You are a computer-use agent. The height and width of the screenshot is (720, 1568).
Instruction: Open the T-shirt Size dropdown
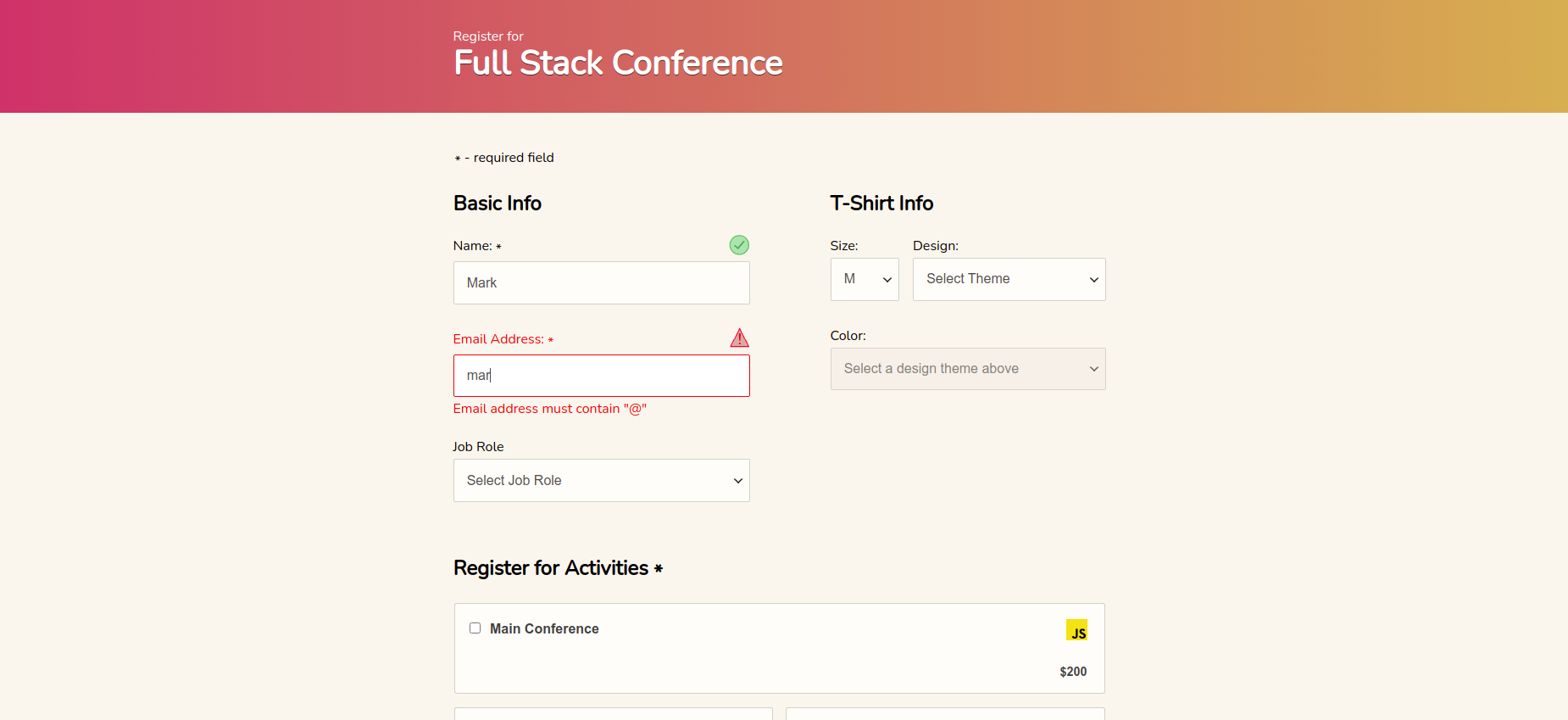point(864,280)
